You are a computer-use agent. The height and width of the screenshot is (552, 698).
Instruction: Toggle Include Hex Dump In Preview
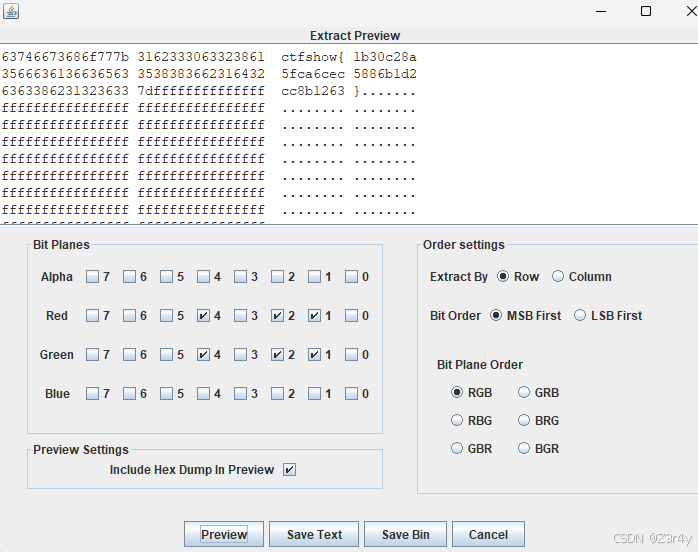289,470
